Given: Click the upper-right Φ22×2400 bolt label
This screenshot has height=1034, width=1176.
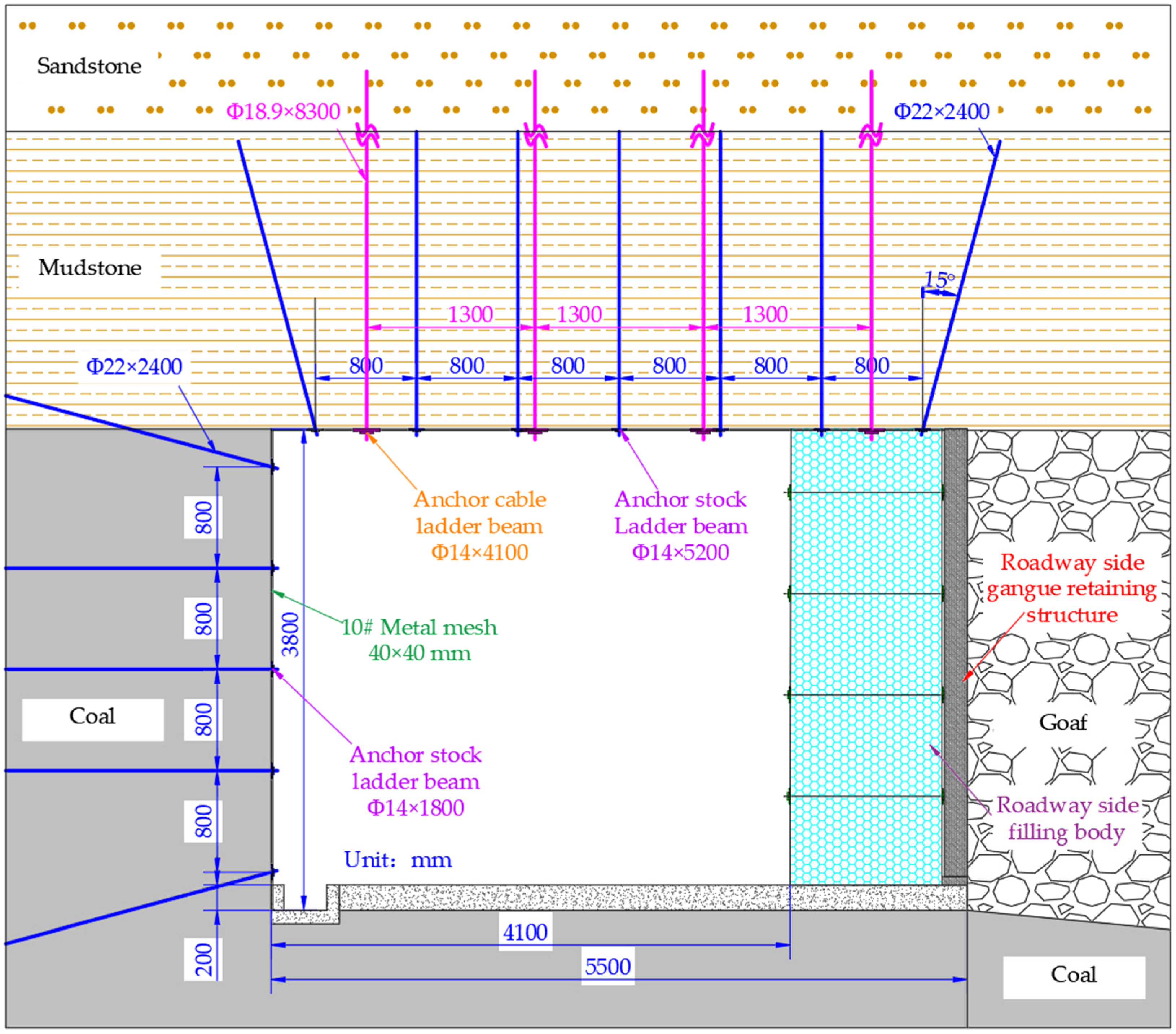Looking at the screenshot, I should [x=941, y=111].
